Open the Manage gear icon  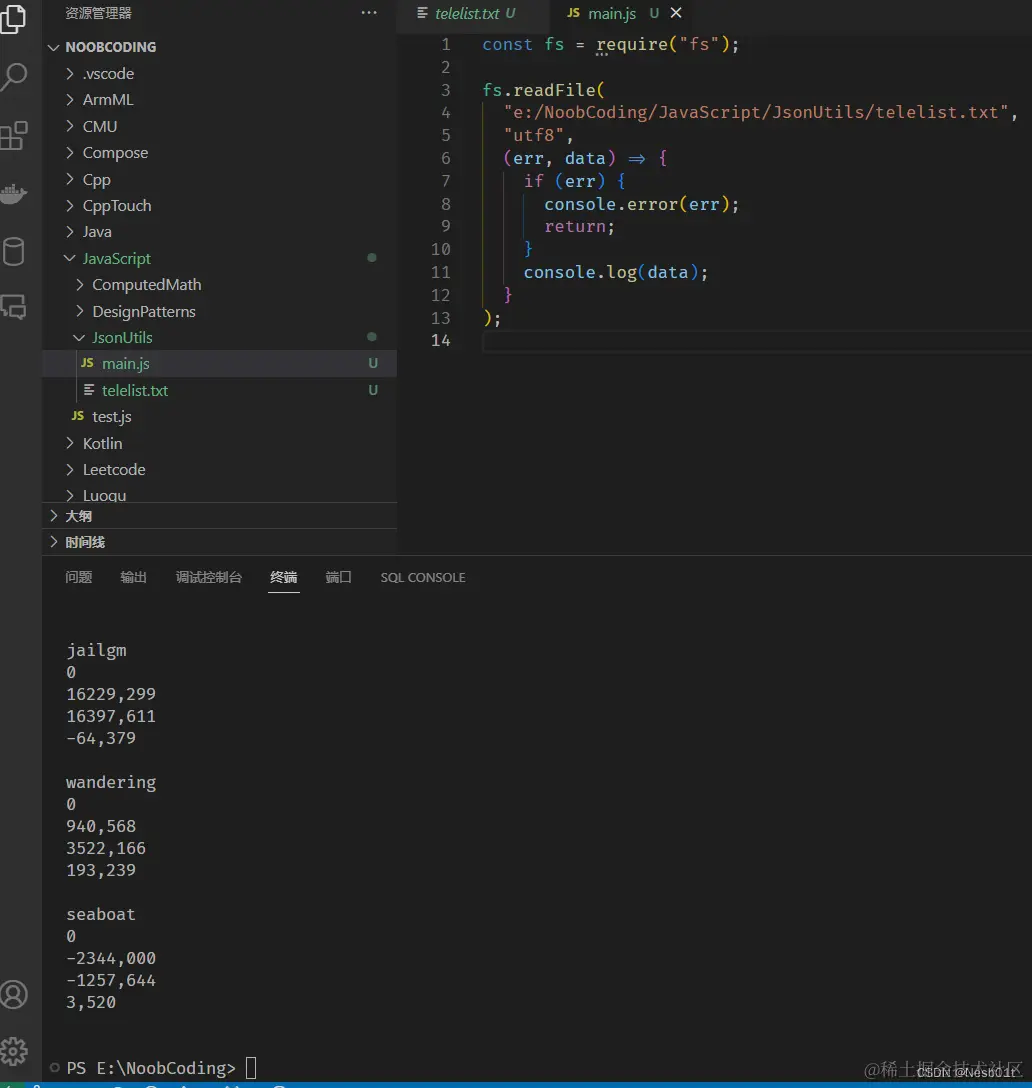pos(14,1052)
